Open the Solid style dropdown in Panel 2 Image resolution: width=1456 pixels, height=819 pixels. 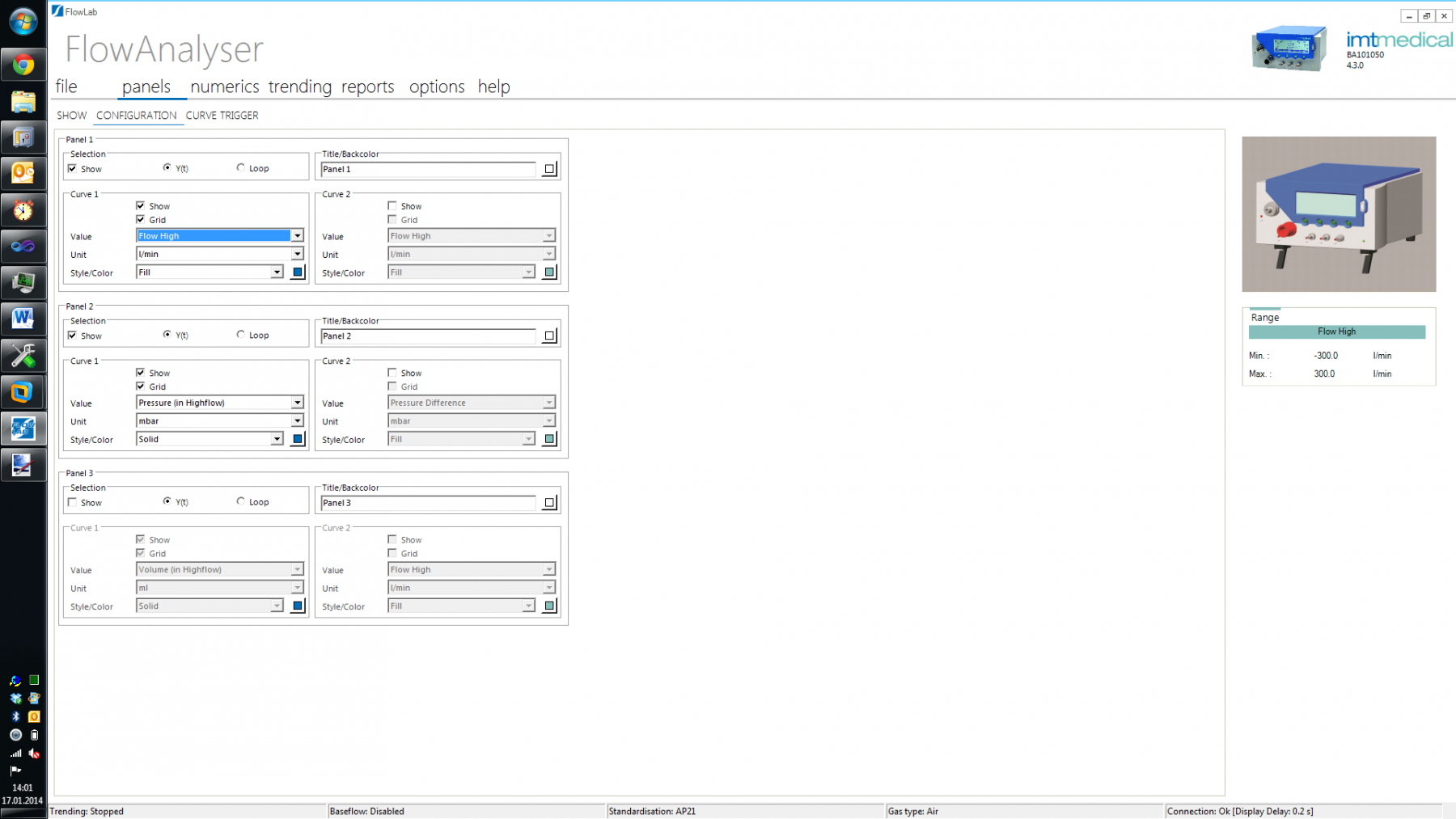pos(276,438)
